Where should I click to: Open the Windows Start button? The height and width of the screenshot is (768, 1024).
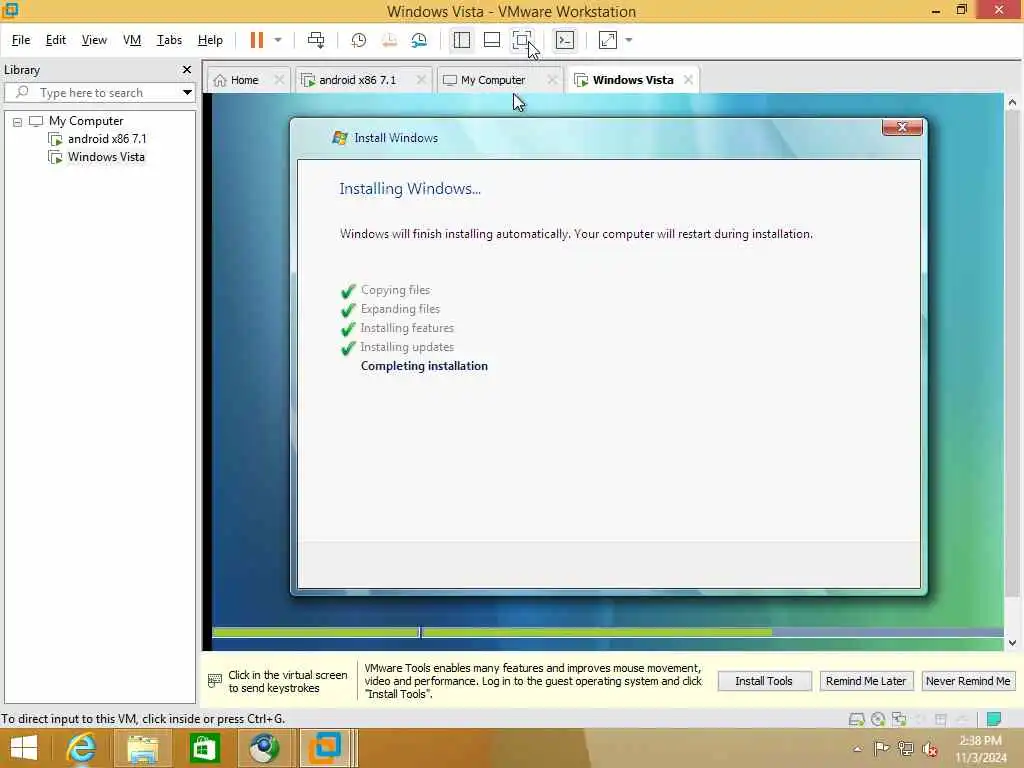(x=24, y=748)
